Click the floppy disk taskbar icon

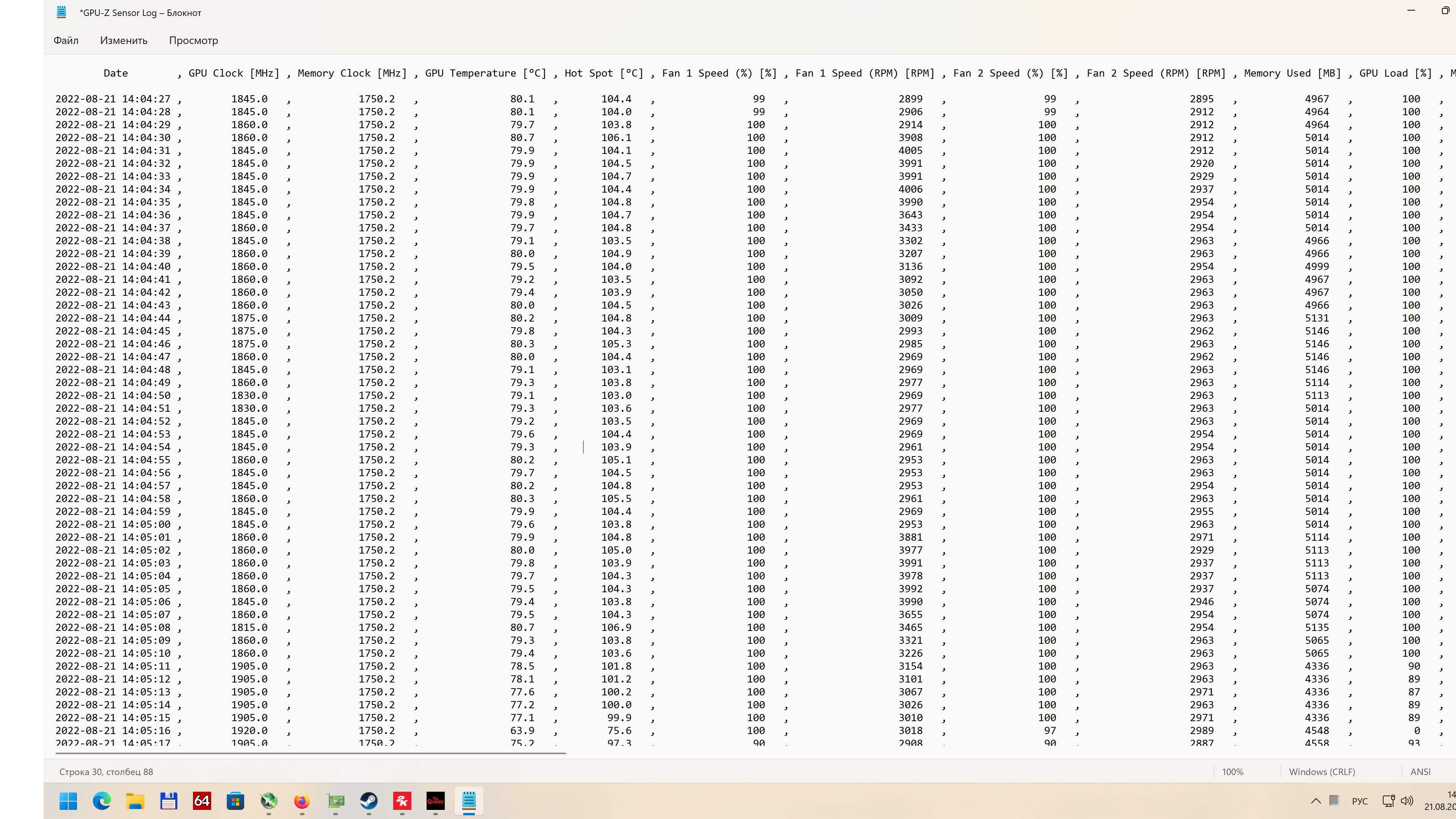pos(168,801)
